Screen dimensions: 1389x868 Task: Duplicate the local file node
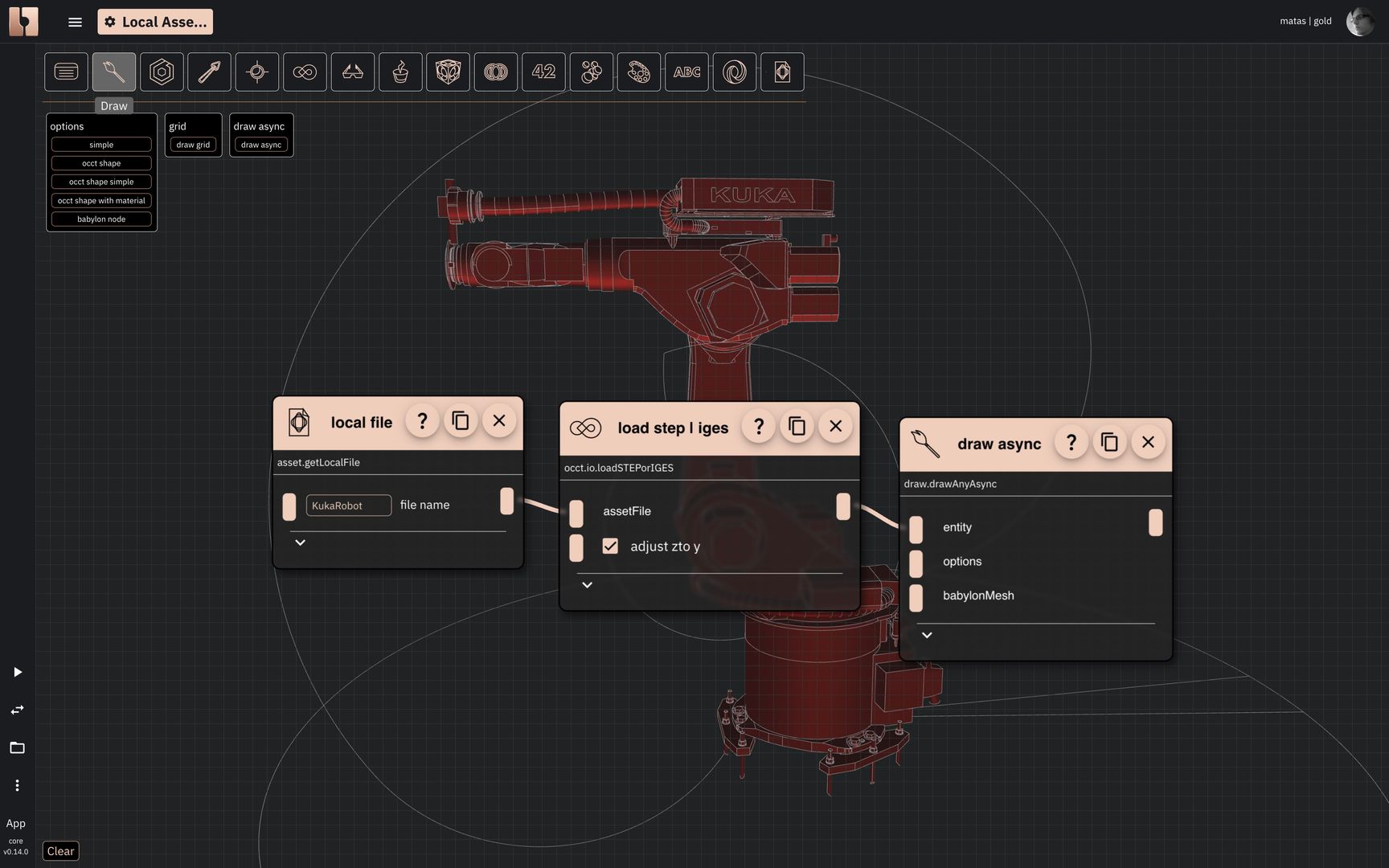(x=461, y=421)
